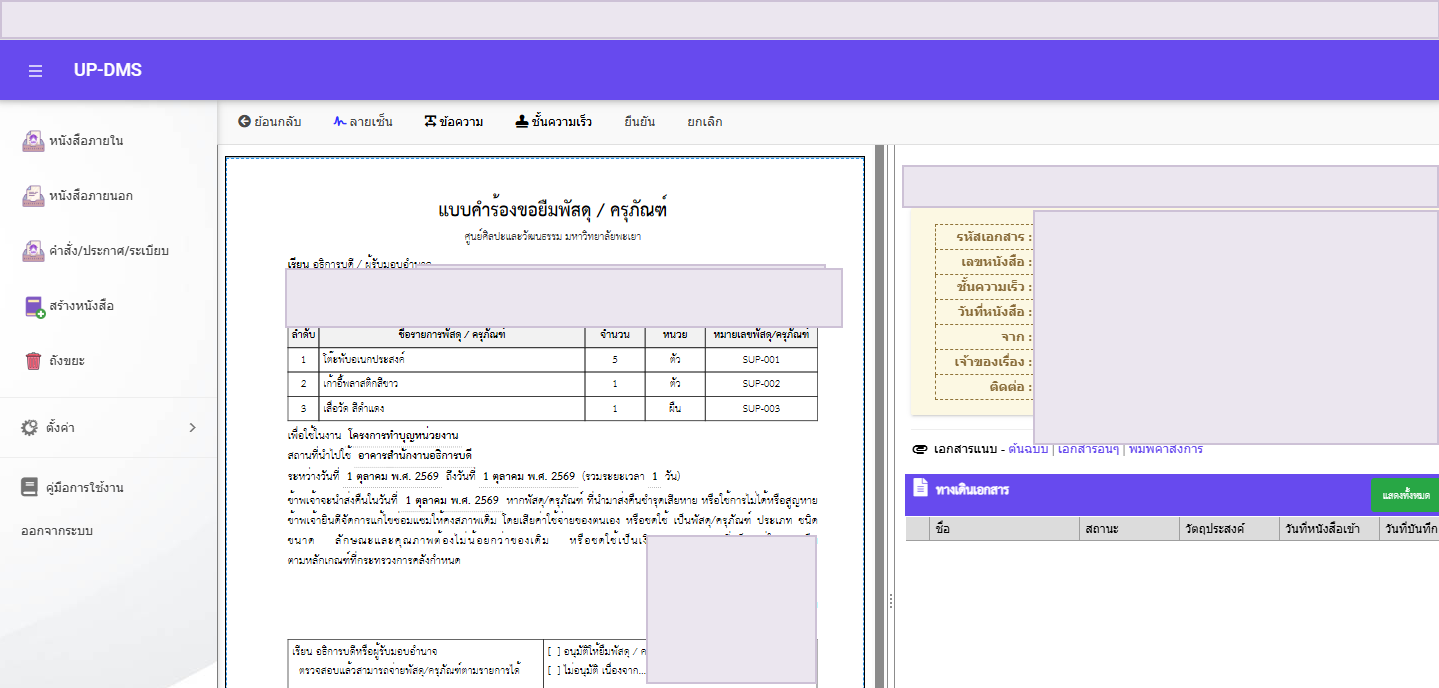Click the พิมพ์คำสั่งการ link
The width and height of the screenshot is (1439, 688).
click(x=1165, y=449)
